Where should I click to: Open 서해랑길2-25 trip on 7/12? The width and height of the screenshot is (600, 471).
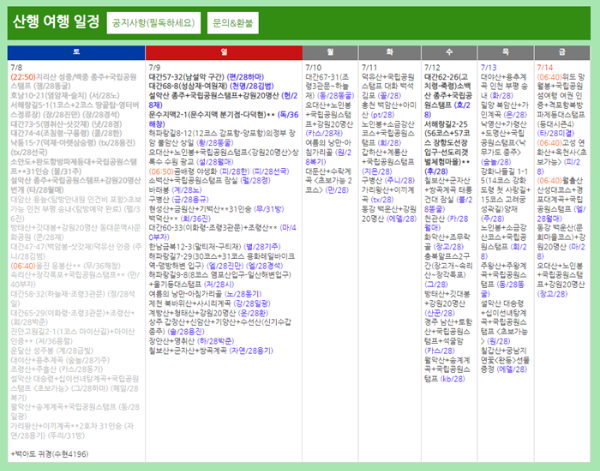click(448, 147)
